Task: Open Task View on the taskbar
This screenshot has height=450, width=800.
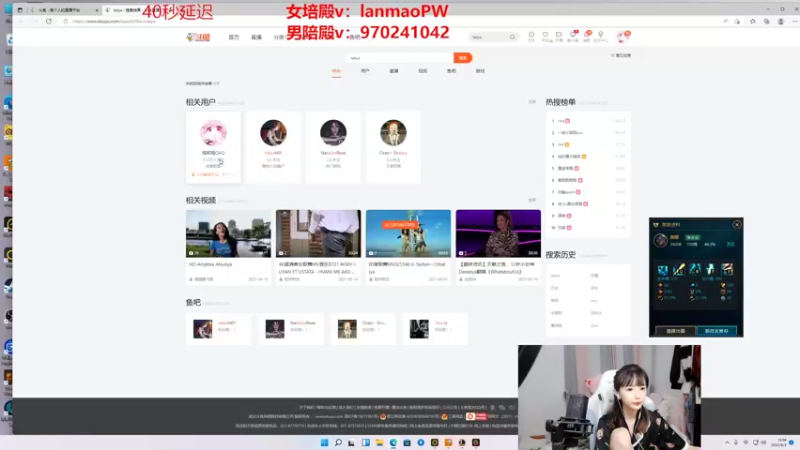Action: [x=352, y=442]
